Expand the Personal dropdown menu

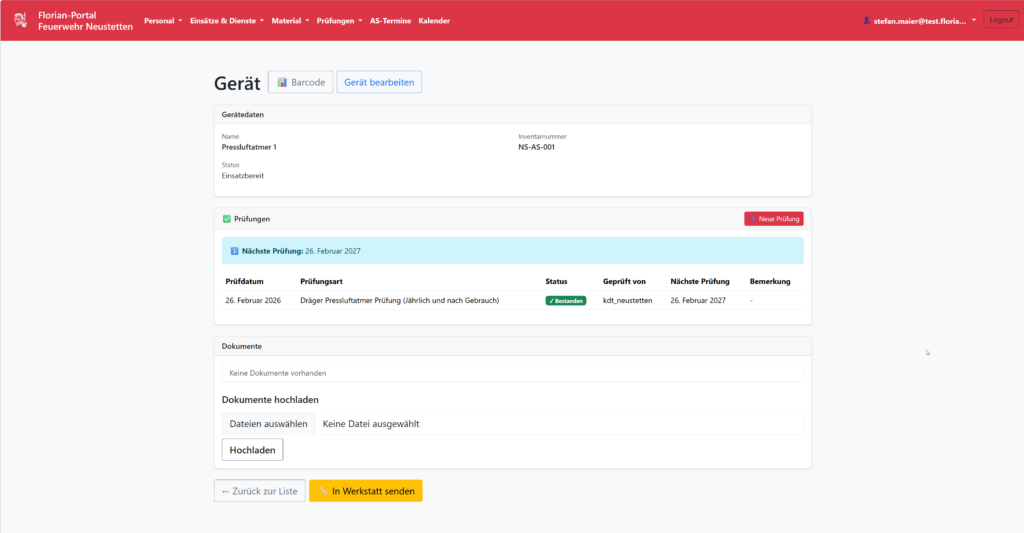[x=162, y=20]
